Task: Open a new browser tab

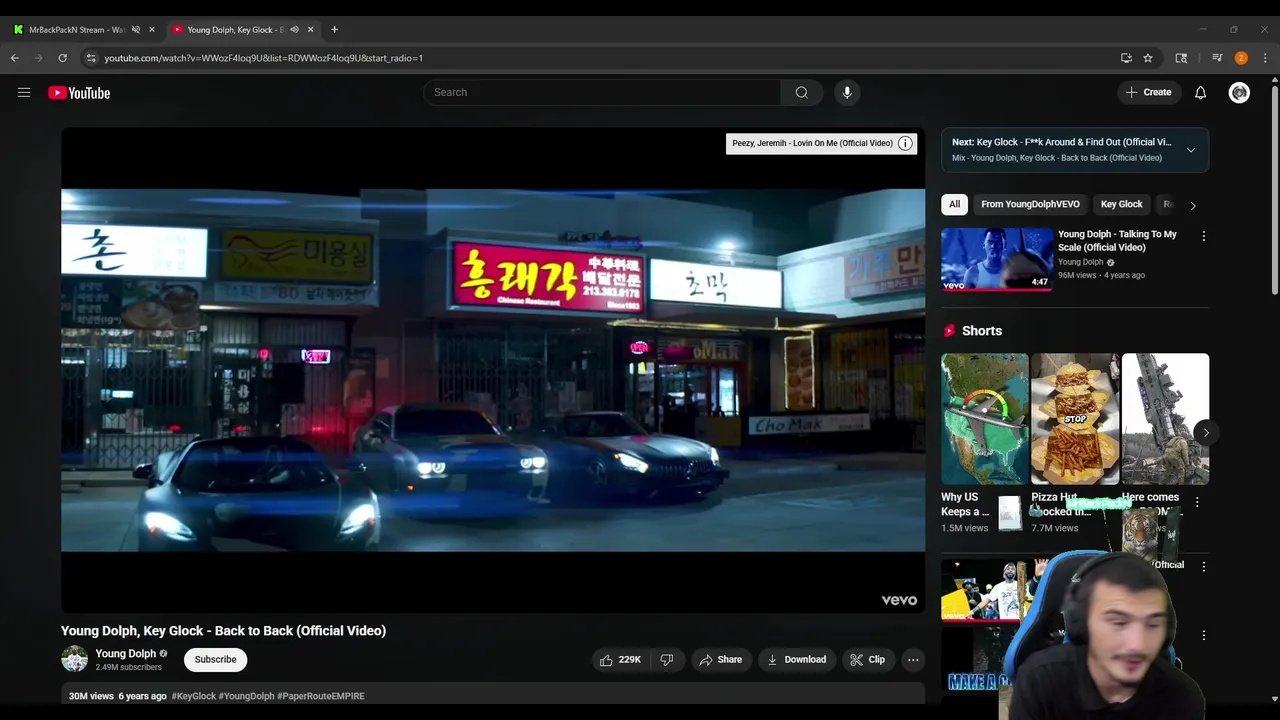Action: 334,30
